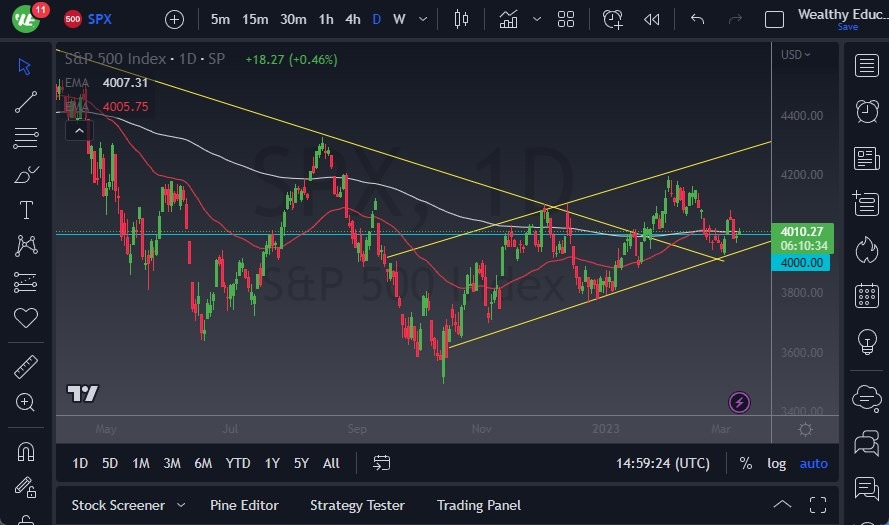This screenshot has width=889, height=525.
Task: Select the Text annotation tool
Action: 26,210
